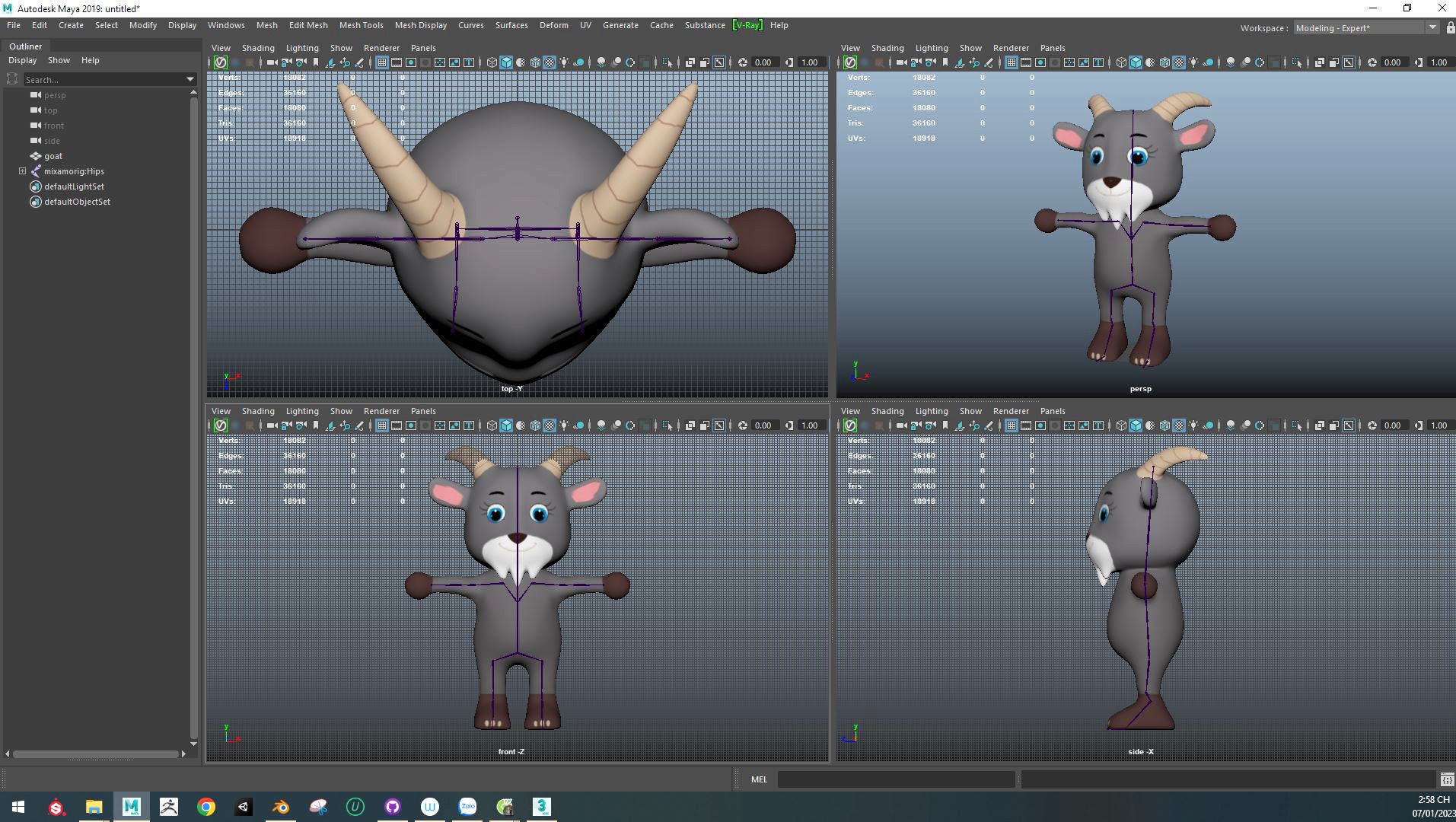
Task: Open camera attributes in top view toolbar
Action: (301, 62)
